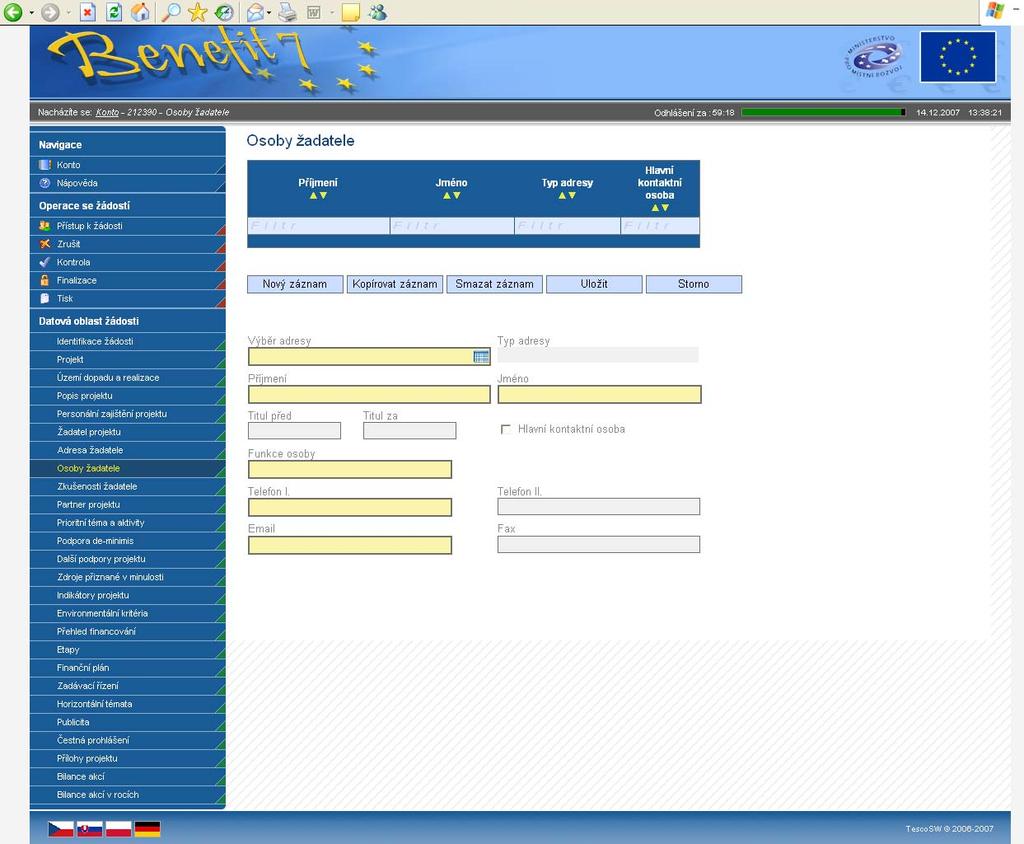Screen dimensions: 1024x844
Task: Sort Hlavní kontaktní osoba column ascending
Action: (x=655, y=208)
